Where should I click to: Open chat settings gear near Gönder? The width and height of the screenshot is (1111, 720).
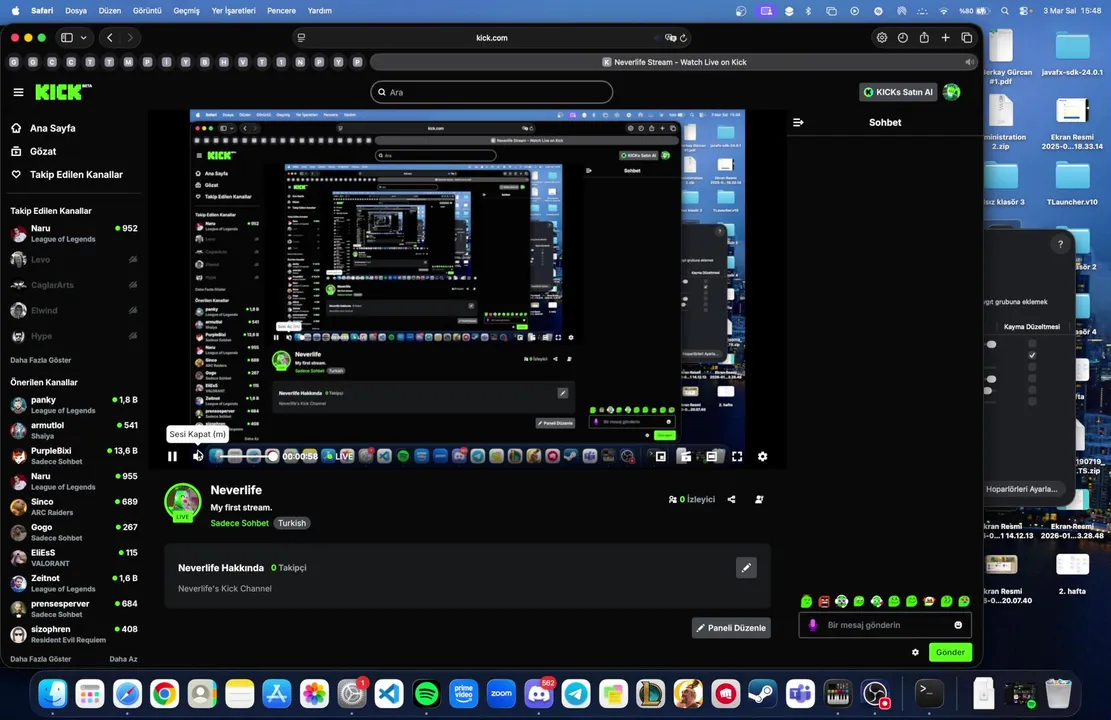[x=915, y=652]
